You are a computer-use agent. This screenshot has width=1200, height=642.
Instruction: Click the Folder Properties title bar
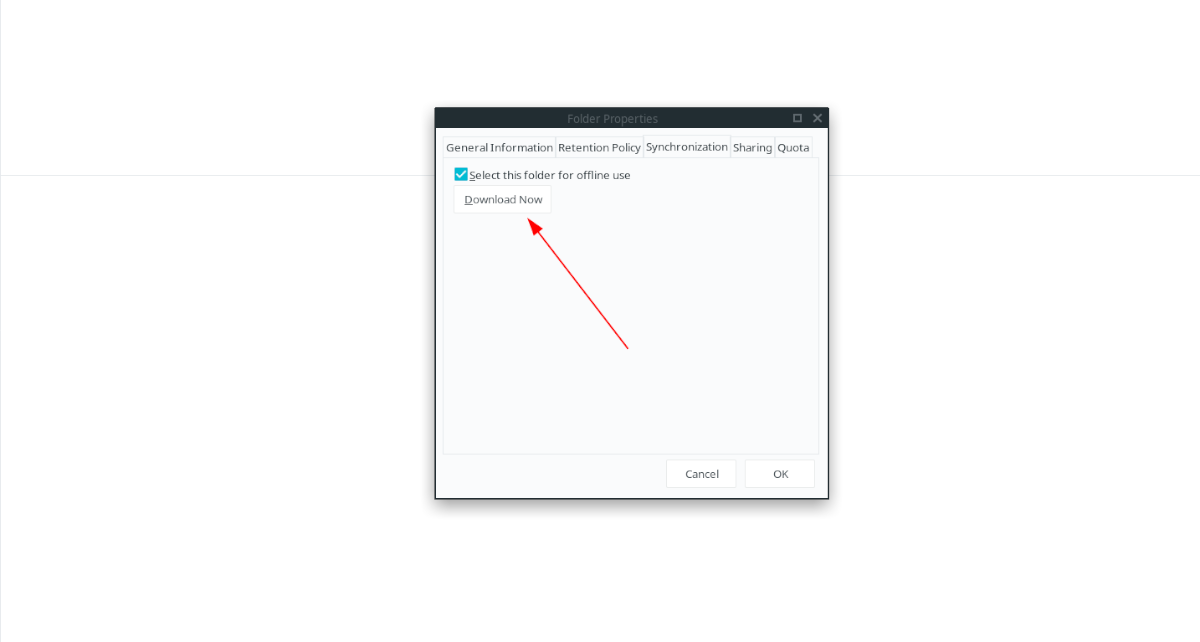click(612, 118)
